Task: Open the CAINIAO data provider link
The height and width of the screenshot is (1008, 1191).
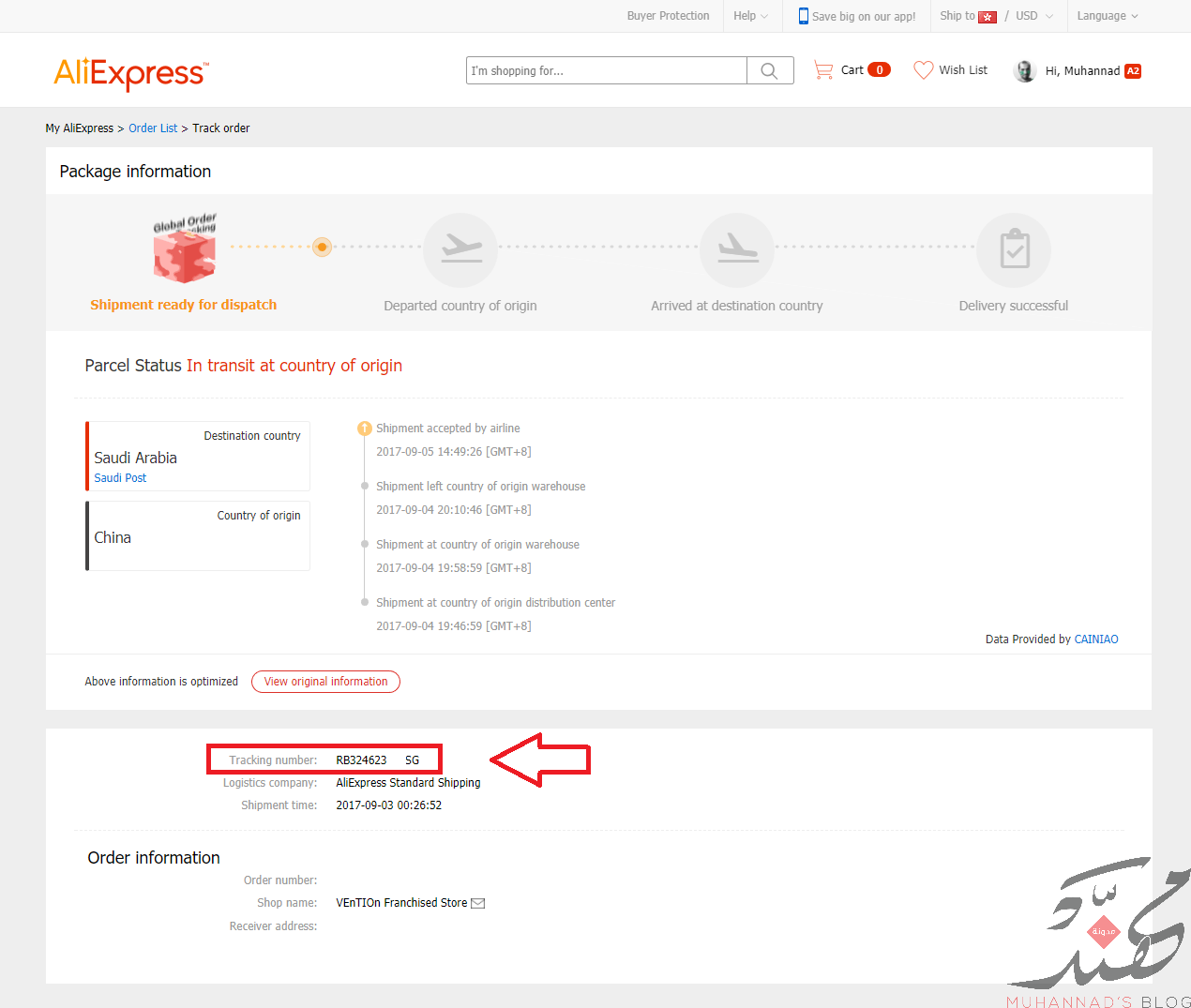Action: (x=1096, y=639)
